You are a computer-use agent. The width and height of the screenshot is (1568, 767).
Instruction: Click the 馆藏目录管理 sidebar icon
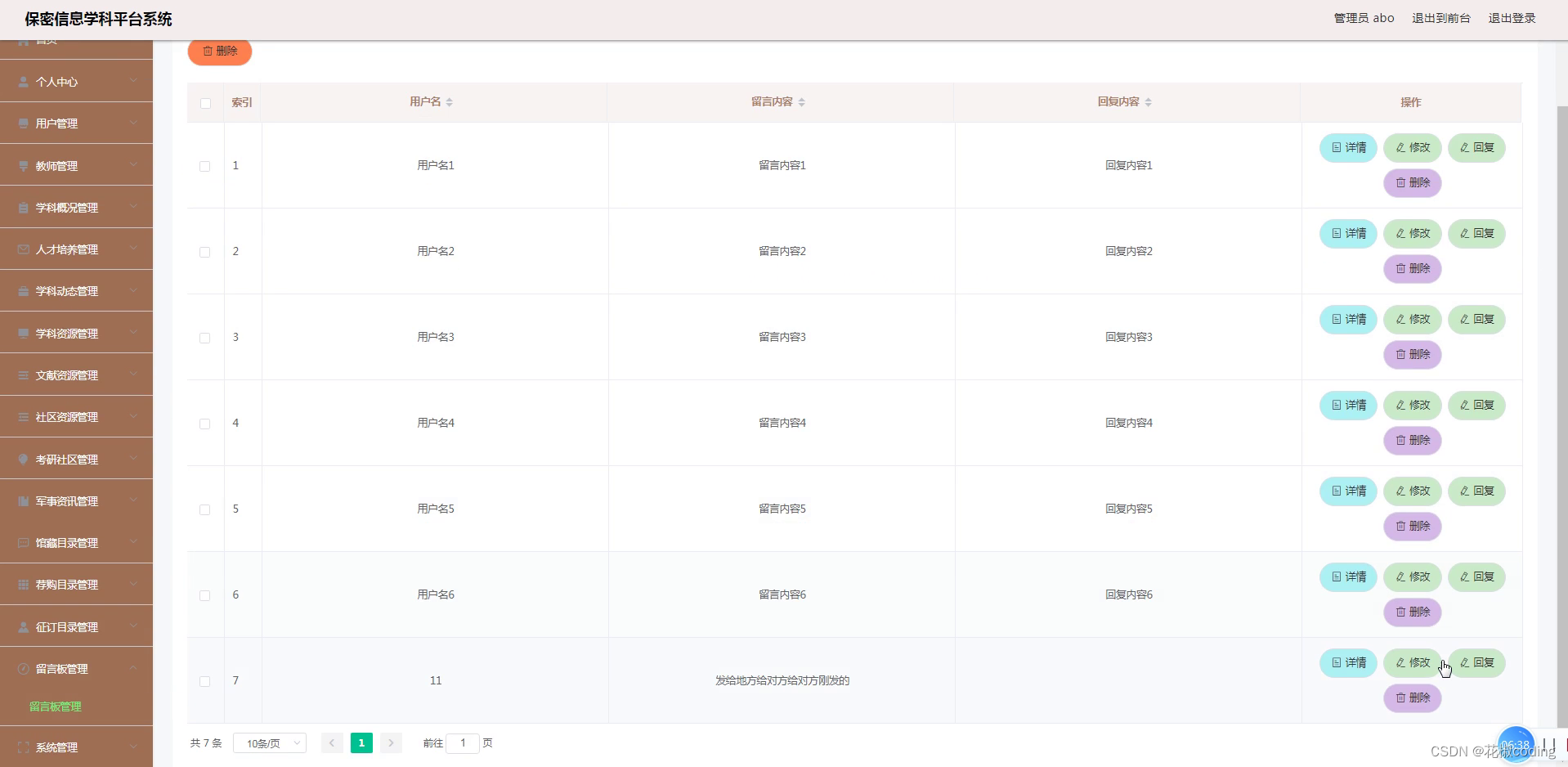(24, 543)
